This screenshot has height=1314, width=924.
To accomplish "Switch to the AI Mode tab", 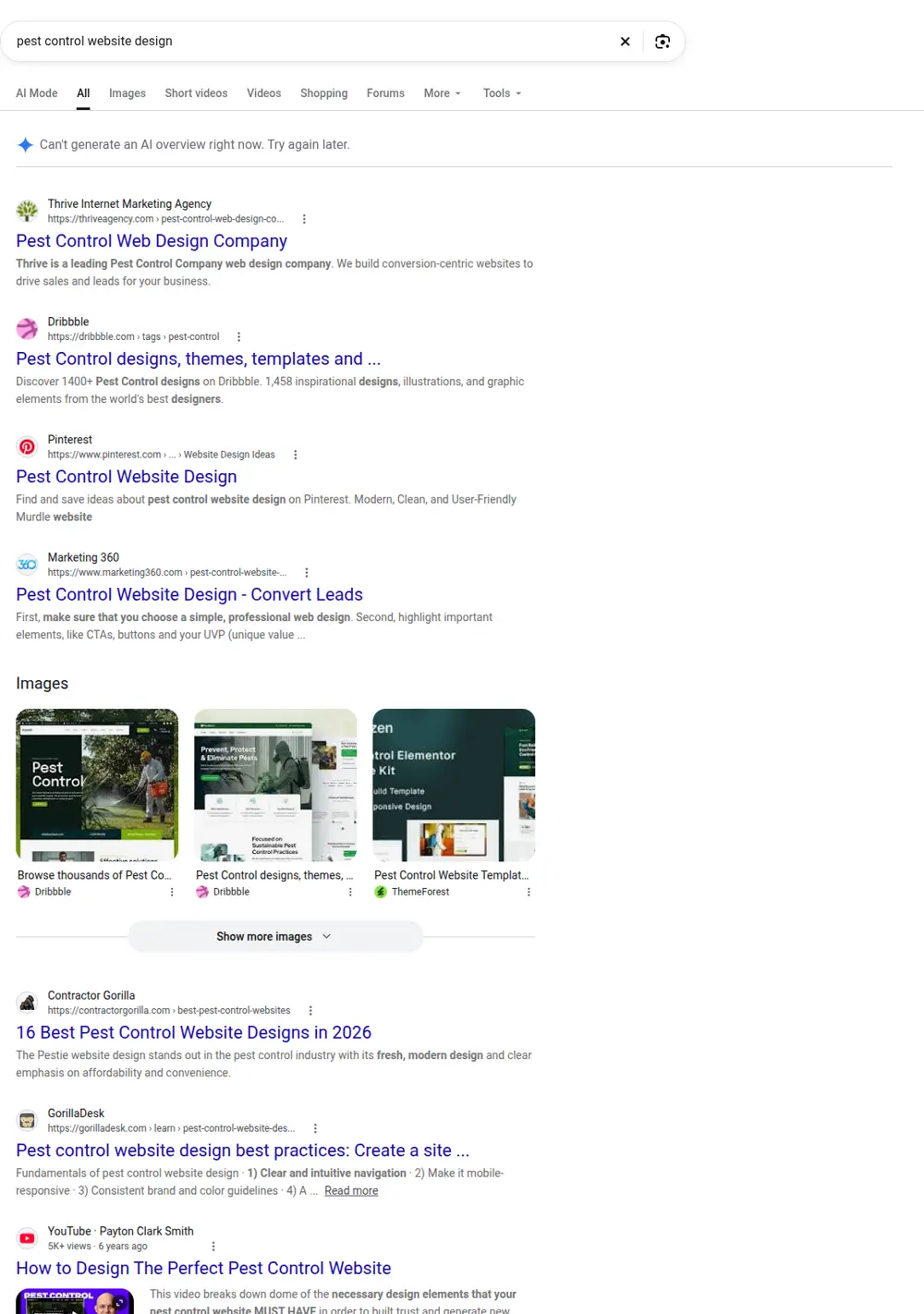I will coord(37,93).
